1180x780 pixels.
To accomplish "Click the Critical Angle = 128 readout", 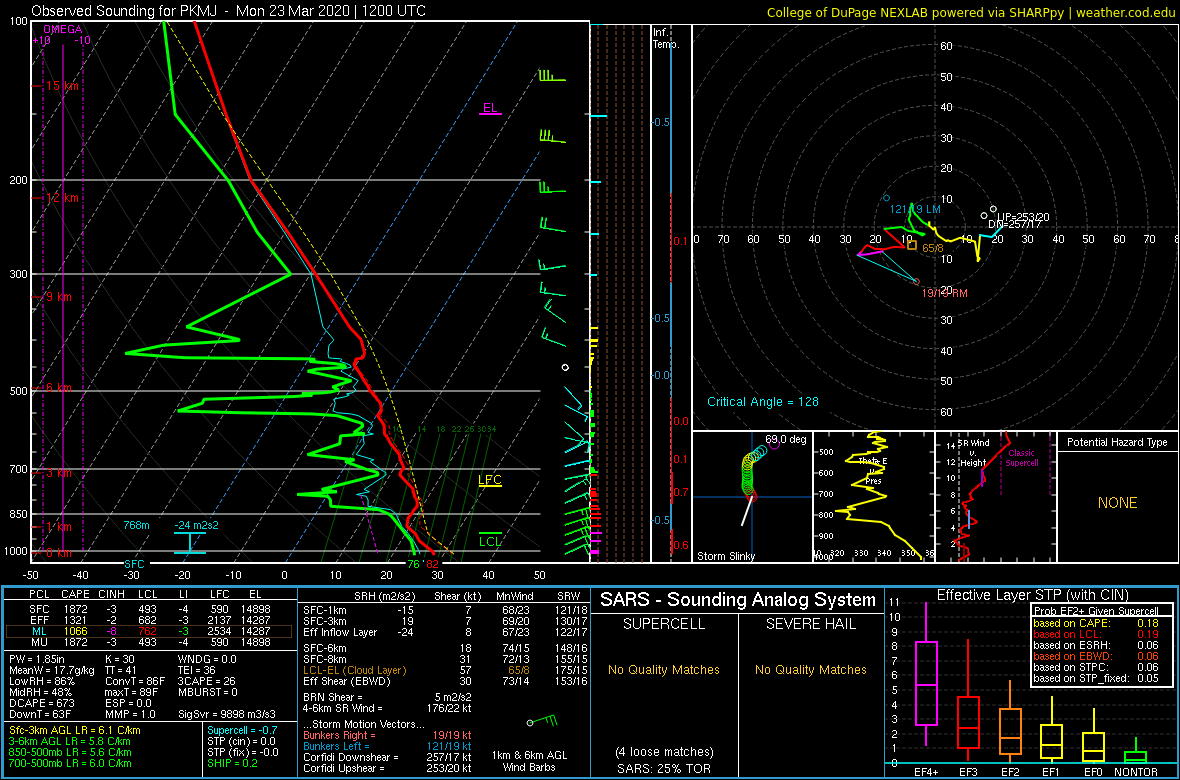I will (x=762, y=401).
